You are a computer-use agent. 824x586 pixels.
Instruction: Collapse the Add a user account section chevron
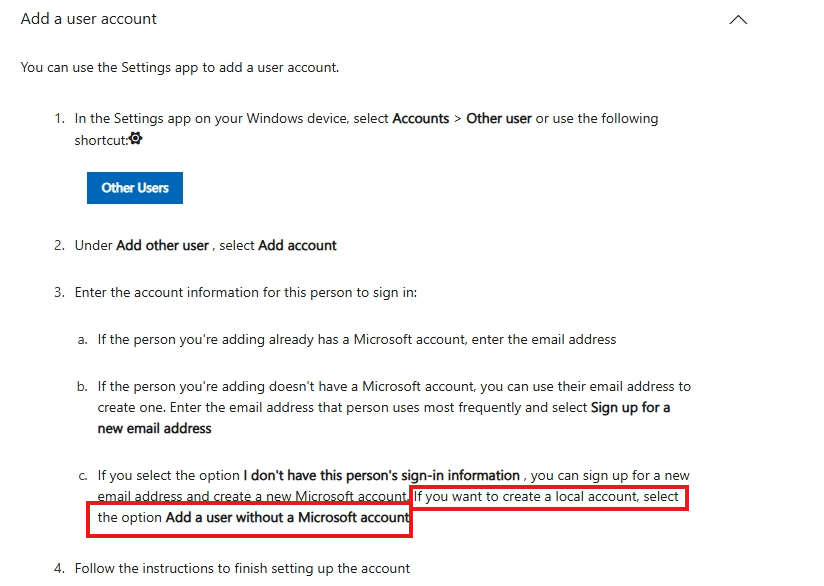tap(738, 20)
